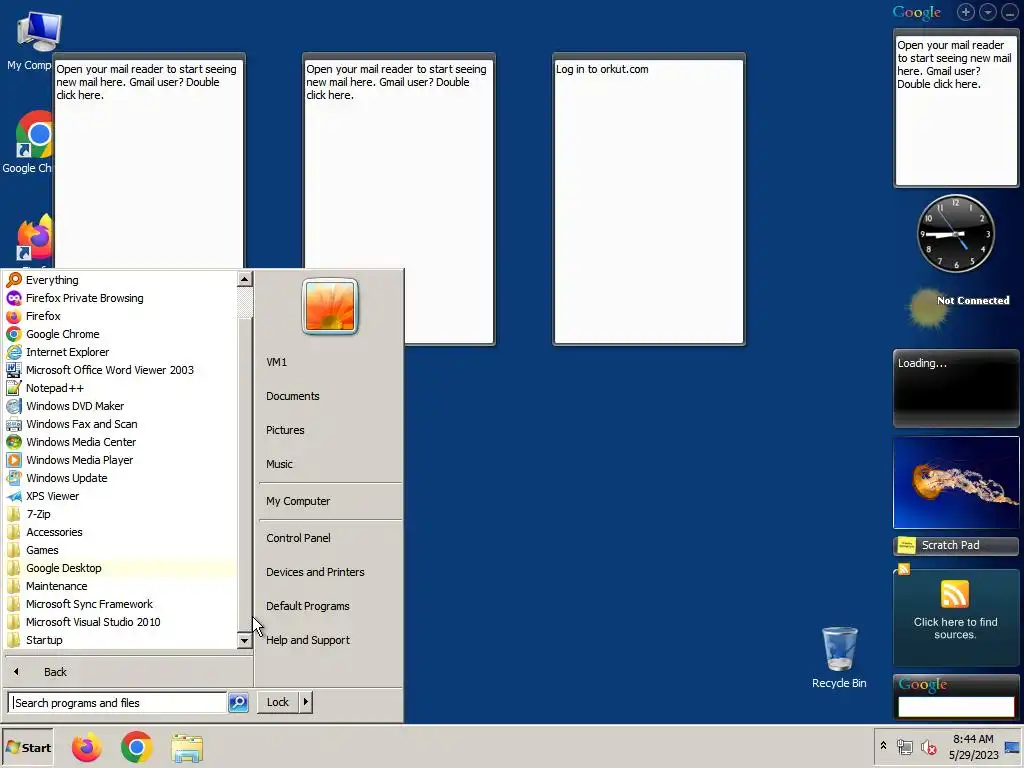Open the Lock options arrow
1024x768 pixels.
point(306,702)
